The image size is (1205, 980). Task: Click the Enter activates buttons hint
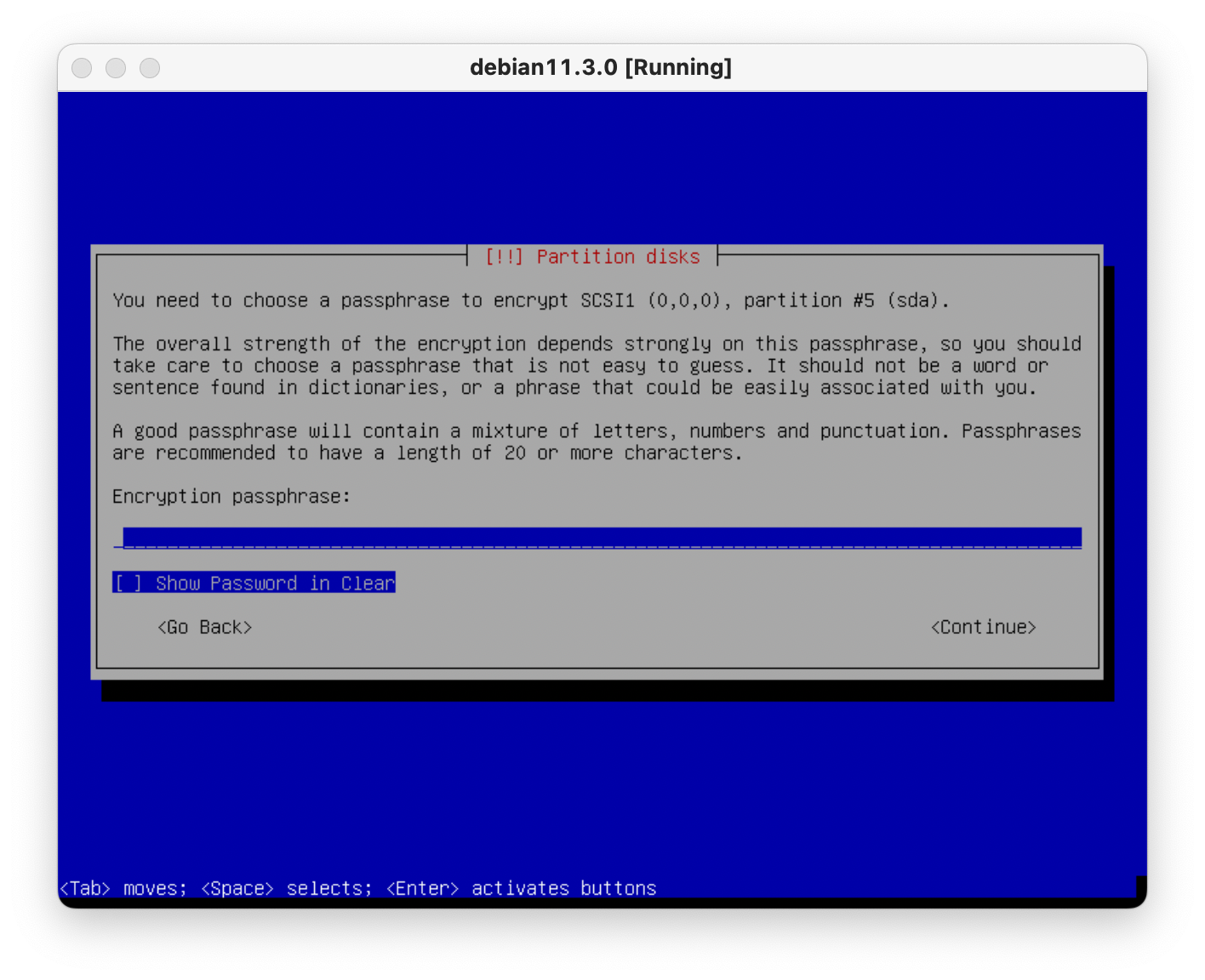[521, 889]
